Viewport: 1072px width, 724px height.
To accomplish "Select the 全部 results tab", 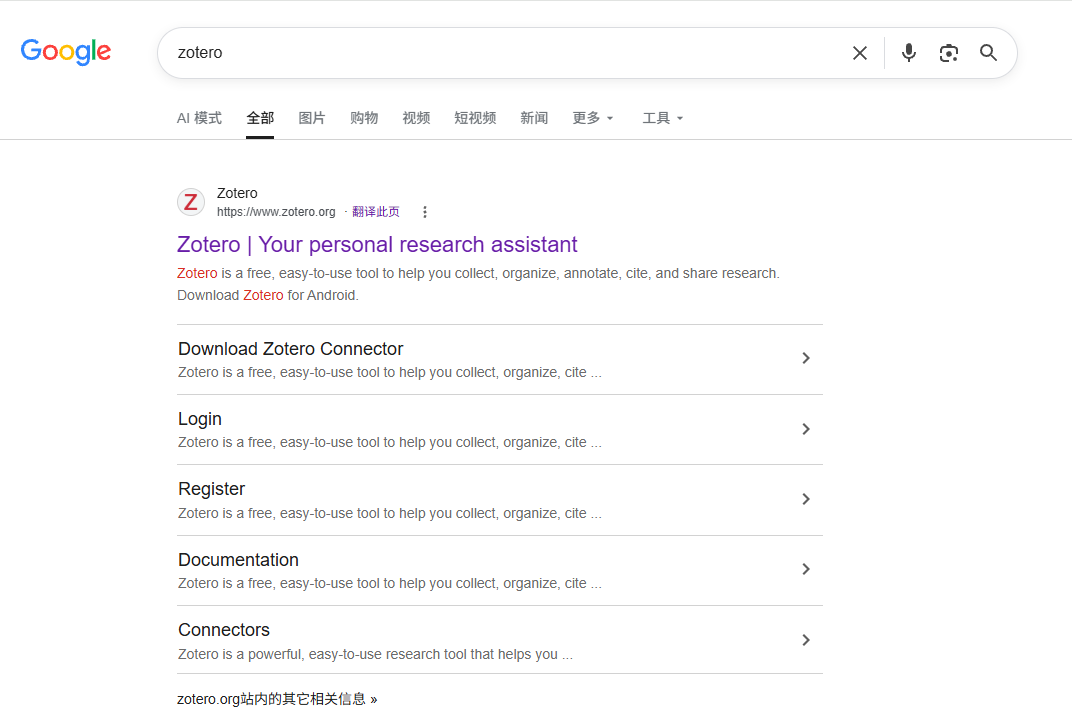I will (260, 118).
